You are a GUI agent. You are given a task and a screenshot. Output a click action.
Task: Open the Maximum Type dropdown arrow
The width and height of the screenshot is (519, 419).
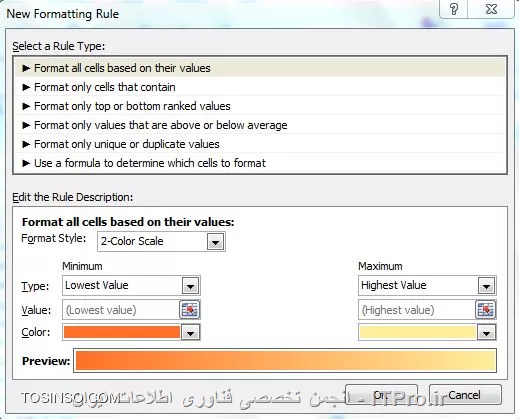(486, 286)
